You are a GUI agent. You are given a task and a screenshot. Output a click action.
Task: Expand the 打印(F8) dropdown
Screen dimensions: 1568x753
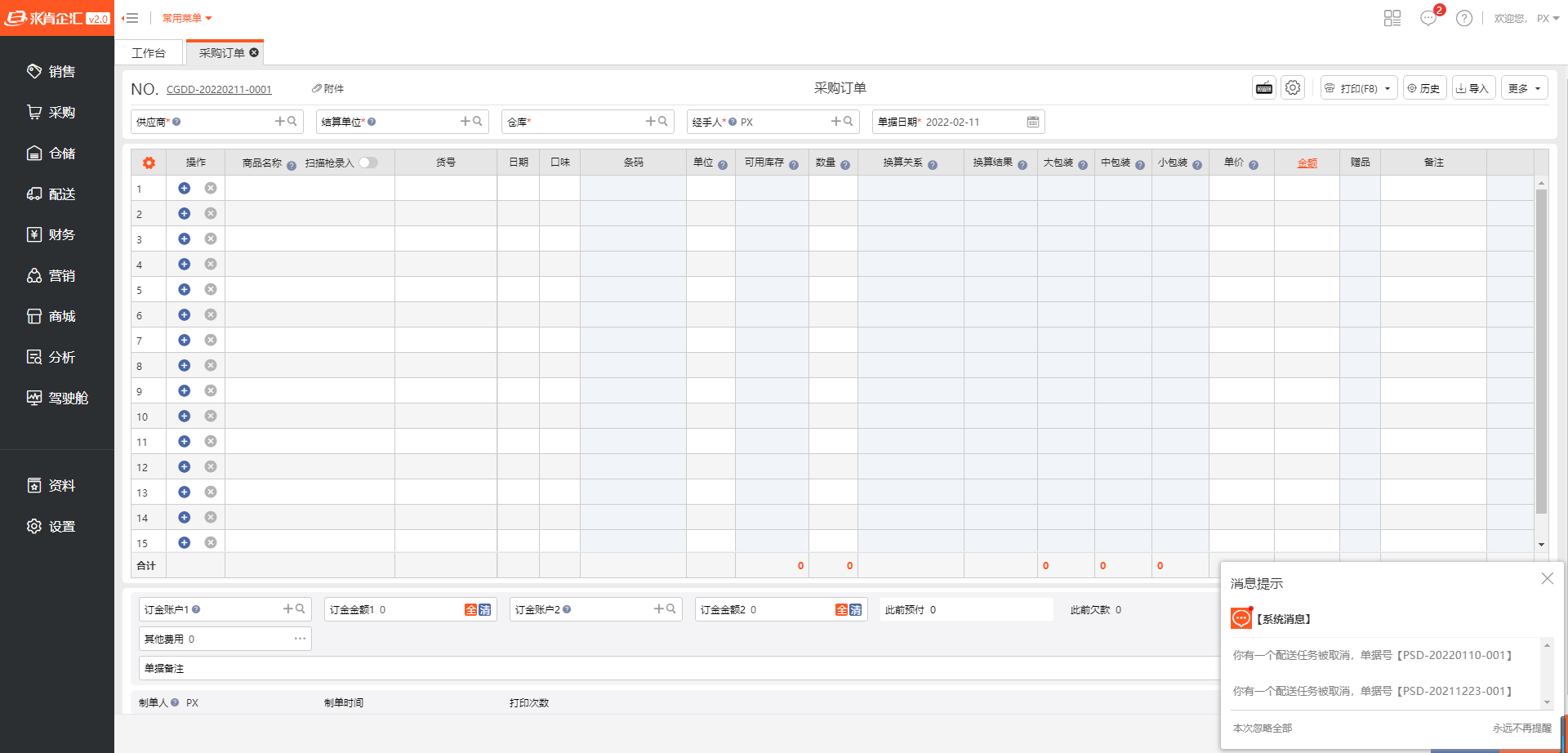coord(1388,89)
